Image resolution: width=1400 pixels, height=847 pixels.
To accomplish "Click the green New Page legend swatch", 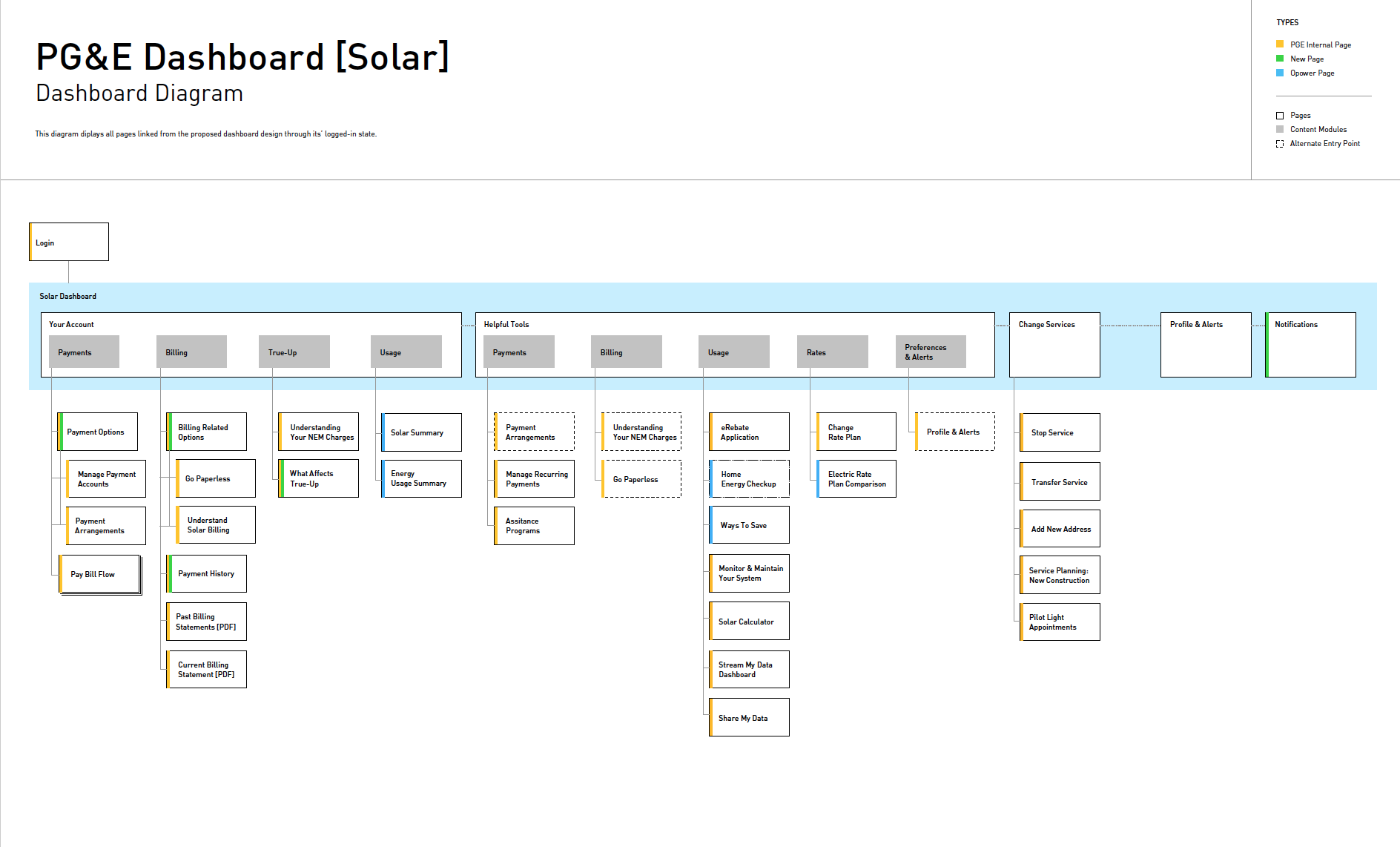I will coord(1280,59).
